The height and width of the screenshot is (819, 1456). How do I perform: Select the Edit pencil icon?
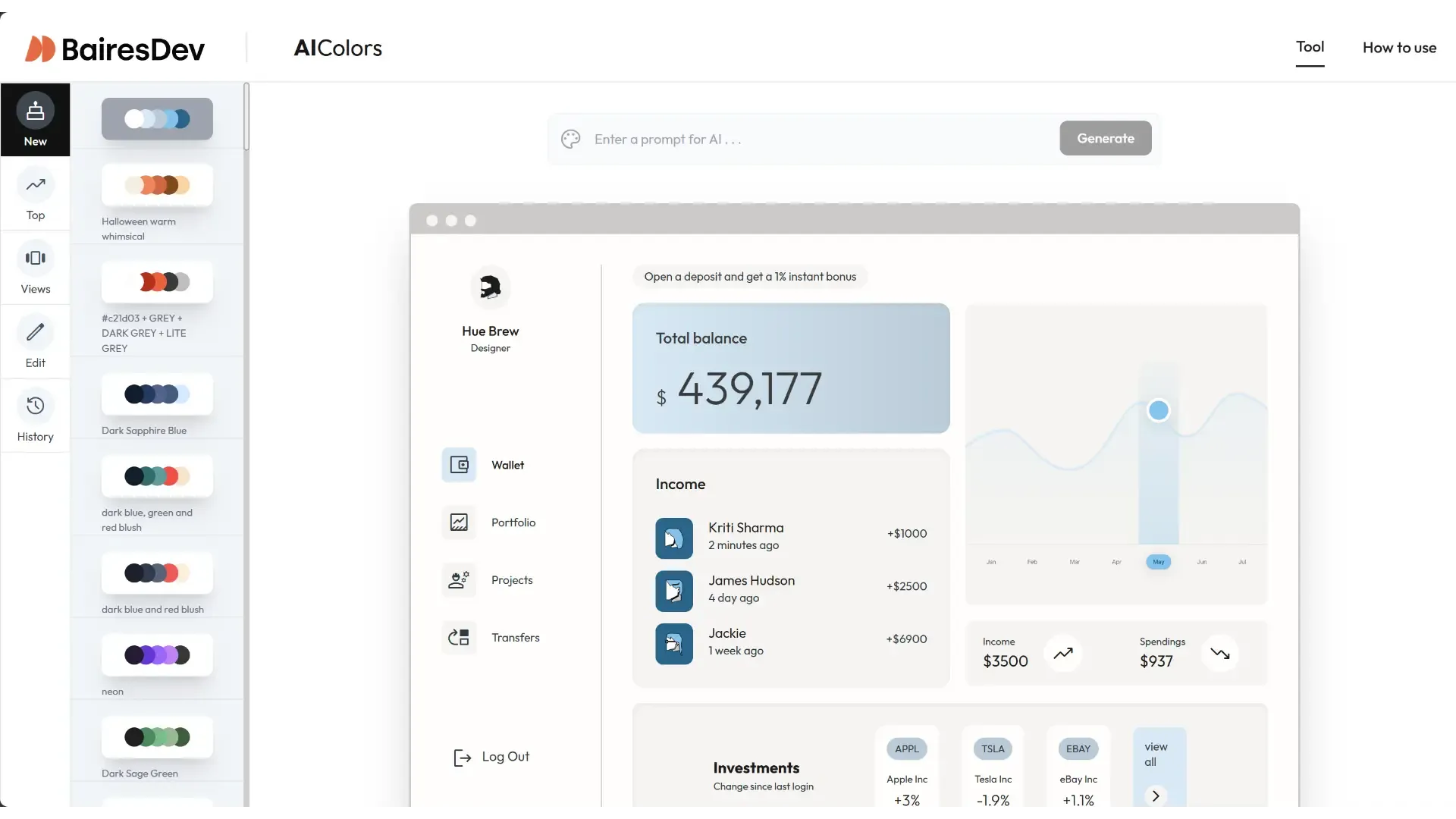pos(35,332)
